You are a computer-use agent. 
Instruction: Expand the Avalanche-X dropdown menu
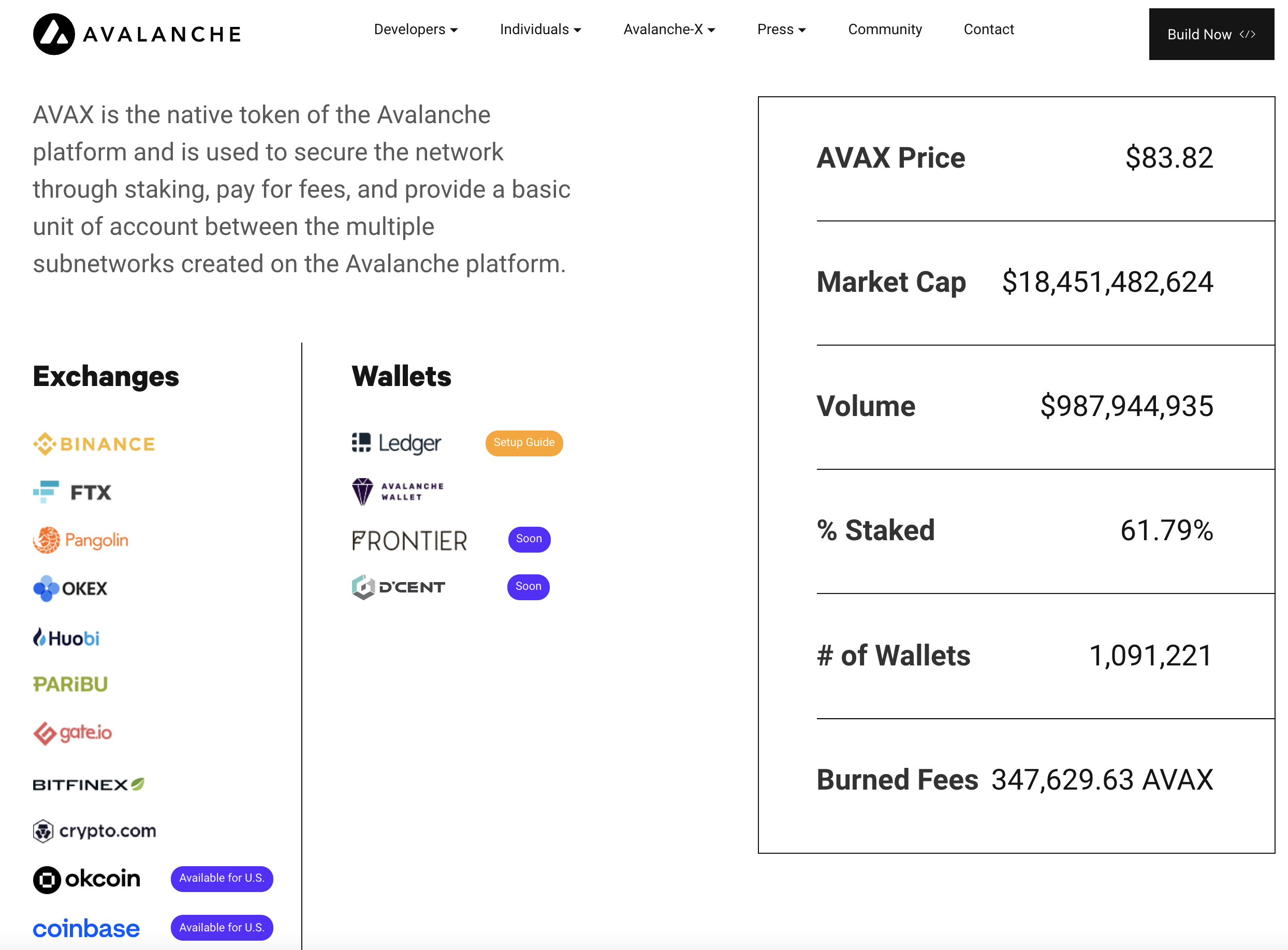pyautogui.click(x=669, y=29)
